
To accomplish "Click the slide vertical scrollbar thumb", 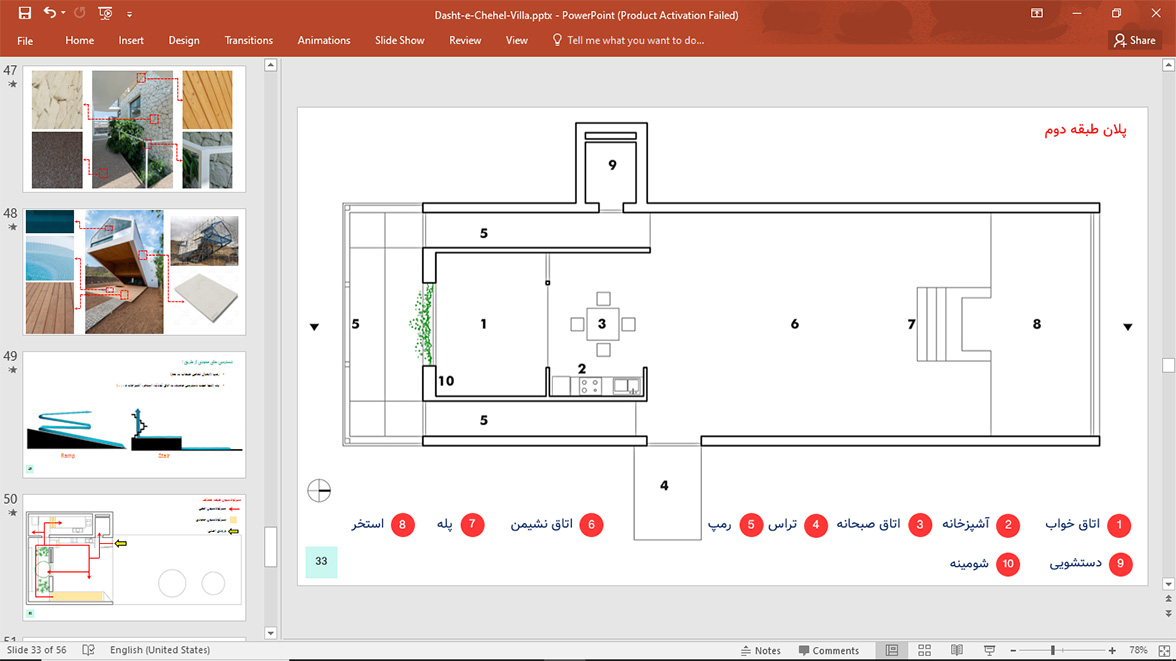I will pyautogui.click(x=1168, y=365).
